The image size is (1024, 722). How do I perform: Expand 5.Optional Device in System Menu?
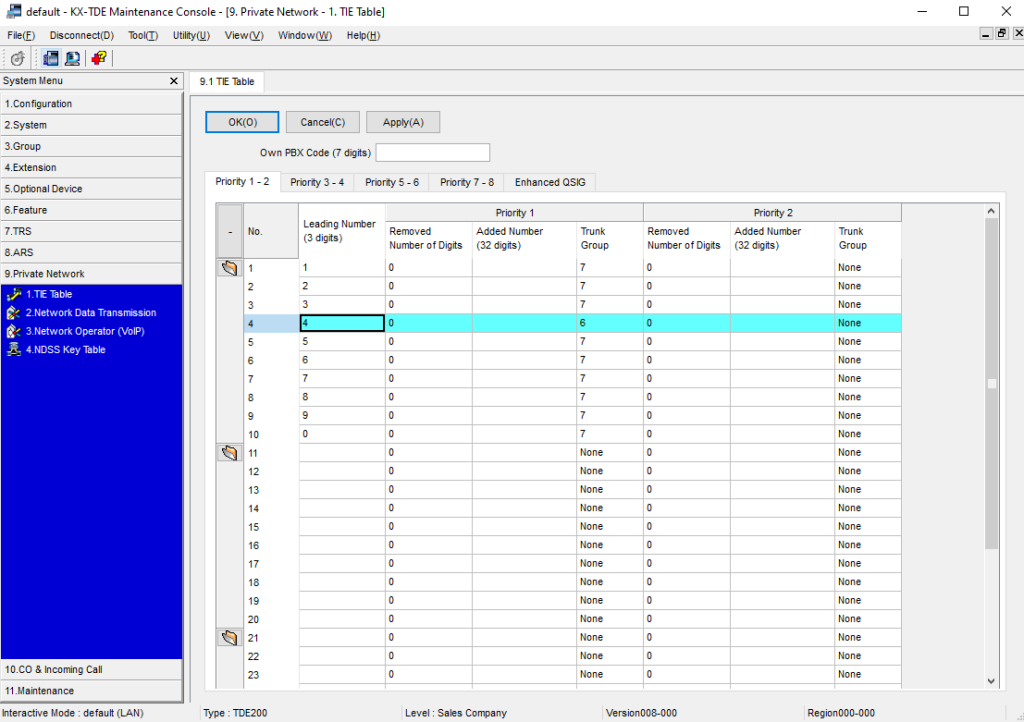91,189
